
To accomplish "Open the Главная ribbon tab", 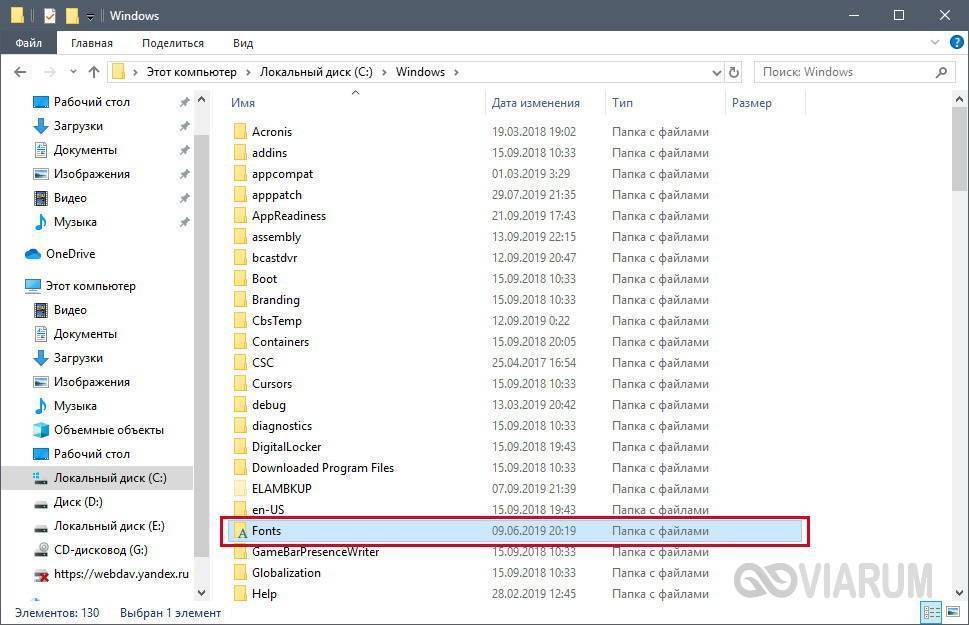I will tap(91, 43).
